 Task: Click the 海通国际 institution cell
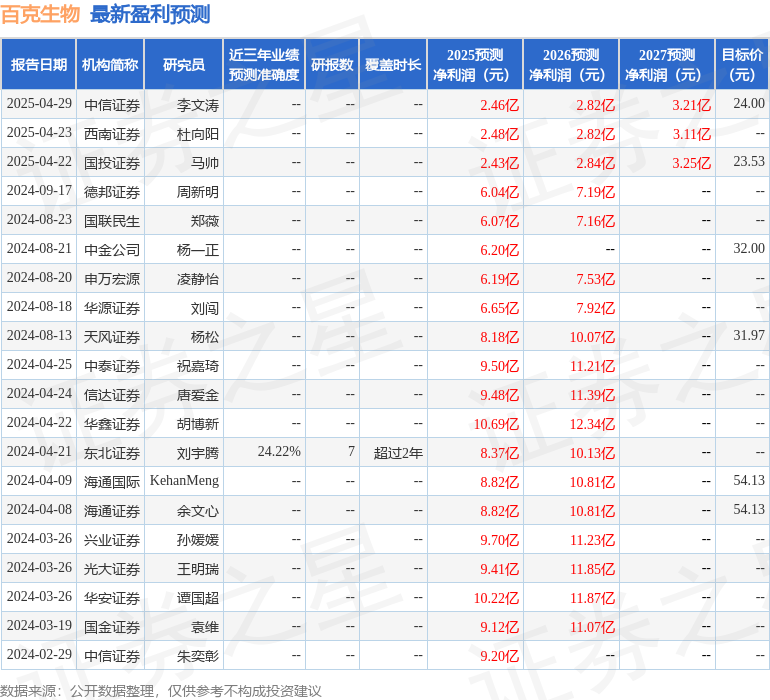(x=112, y=481)
